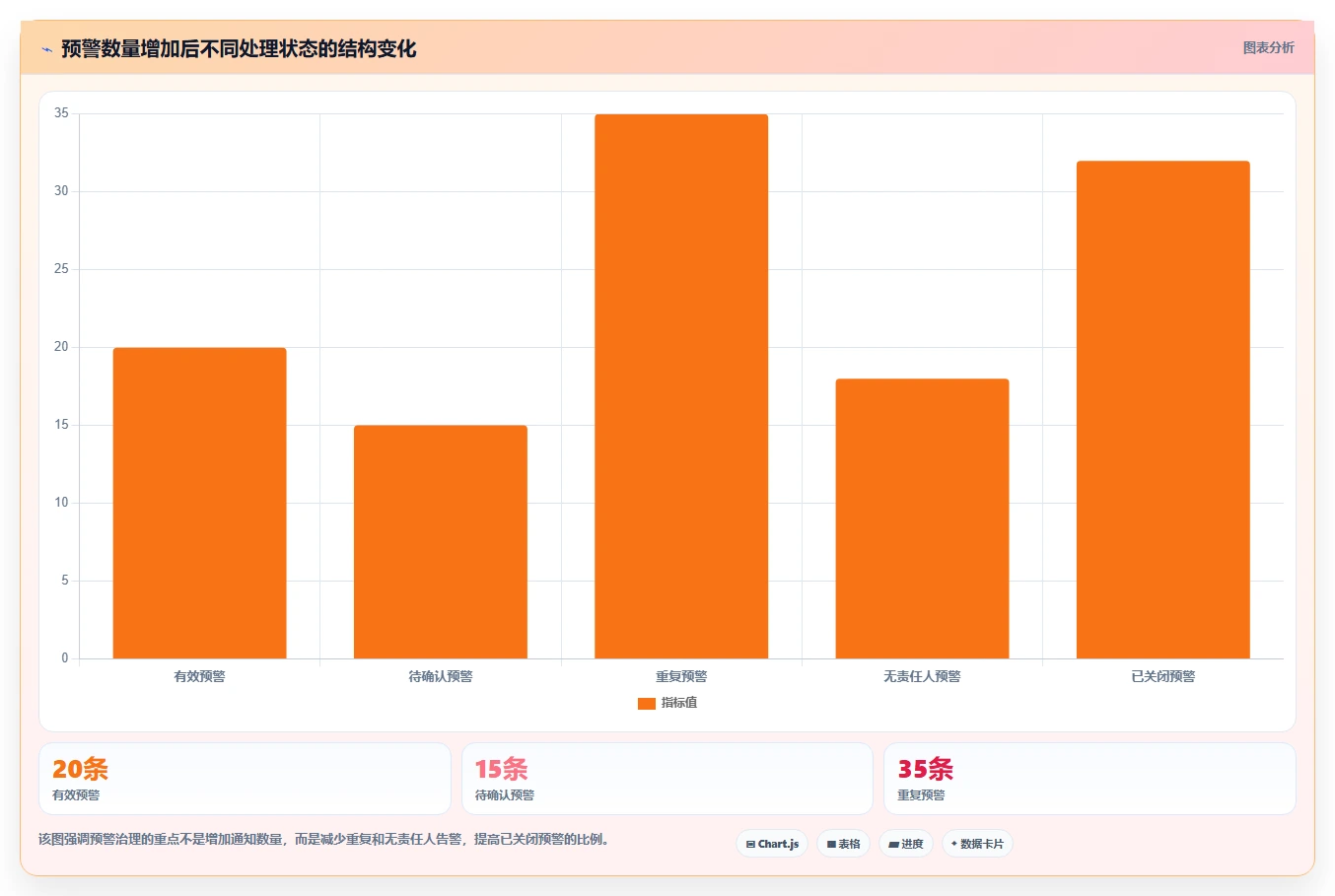
Task: Select the 已关闭预警 bar
Action: pyautogui.click(x=1163, y=410)
